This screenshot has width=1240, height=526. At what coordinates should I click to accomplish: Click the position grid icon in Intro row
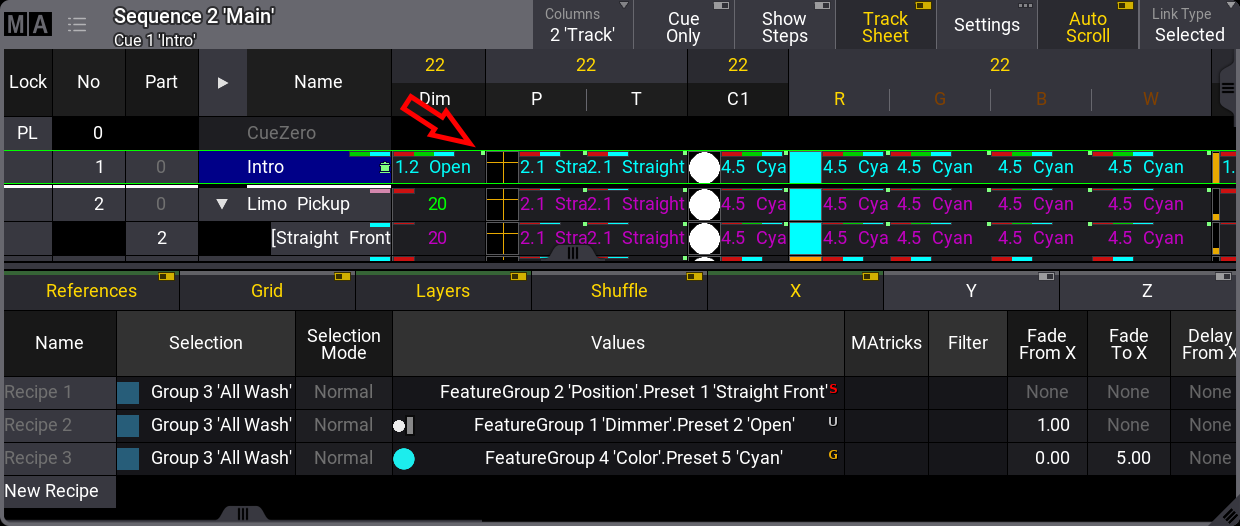tap(502, 168)
